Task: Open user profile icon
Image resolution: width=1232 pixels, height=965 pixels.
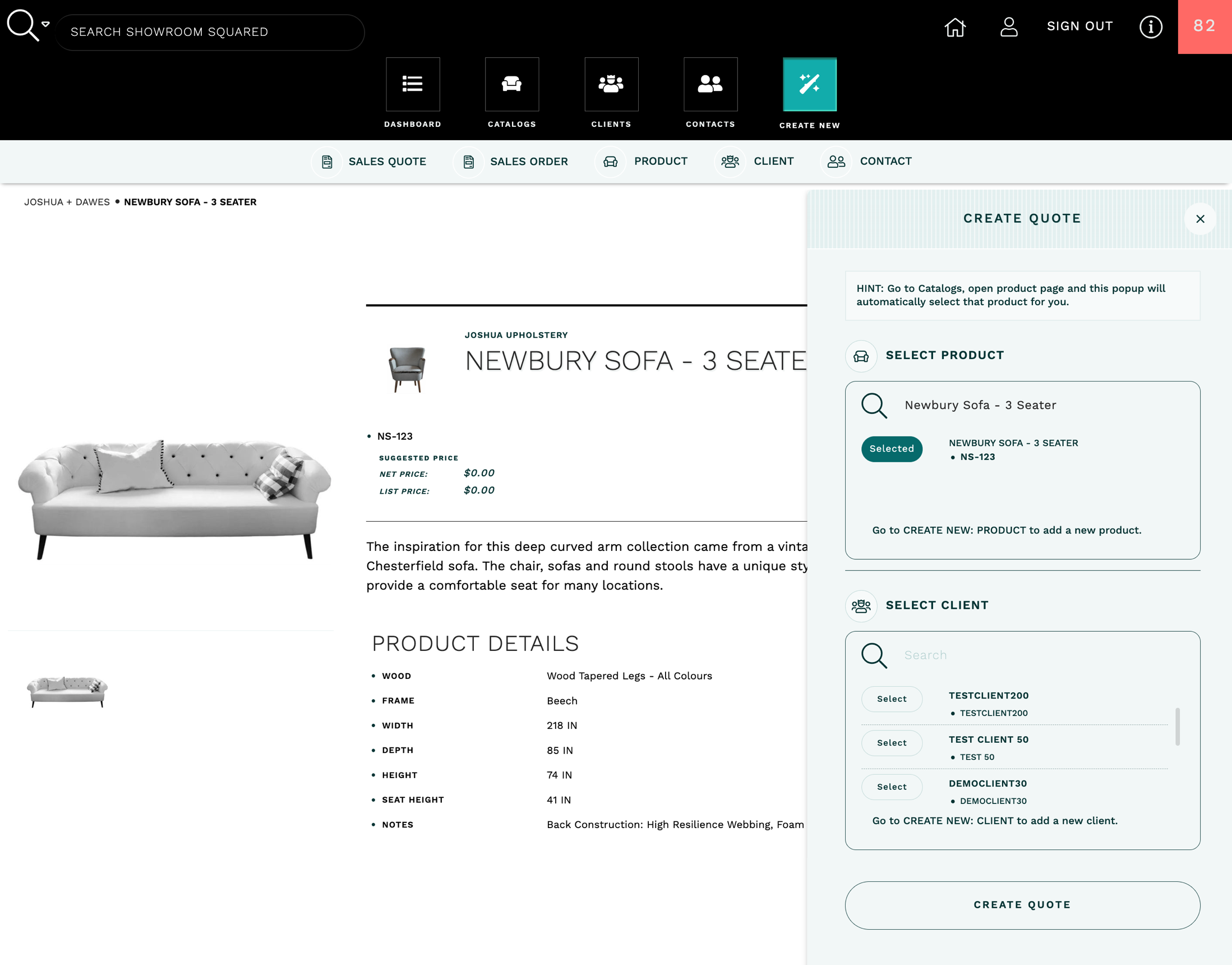Action: pos(1008,26)
